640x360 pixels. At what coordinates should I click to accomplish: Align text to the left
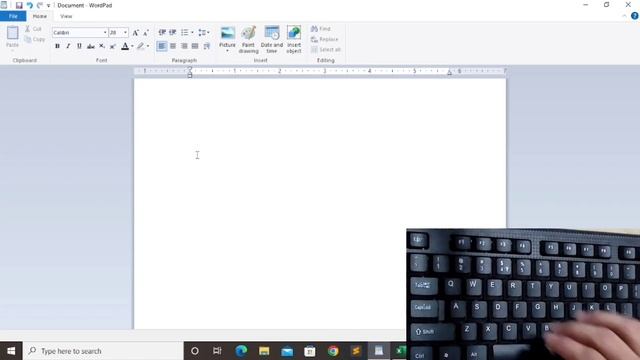click(x=162, y=46)
